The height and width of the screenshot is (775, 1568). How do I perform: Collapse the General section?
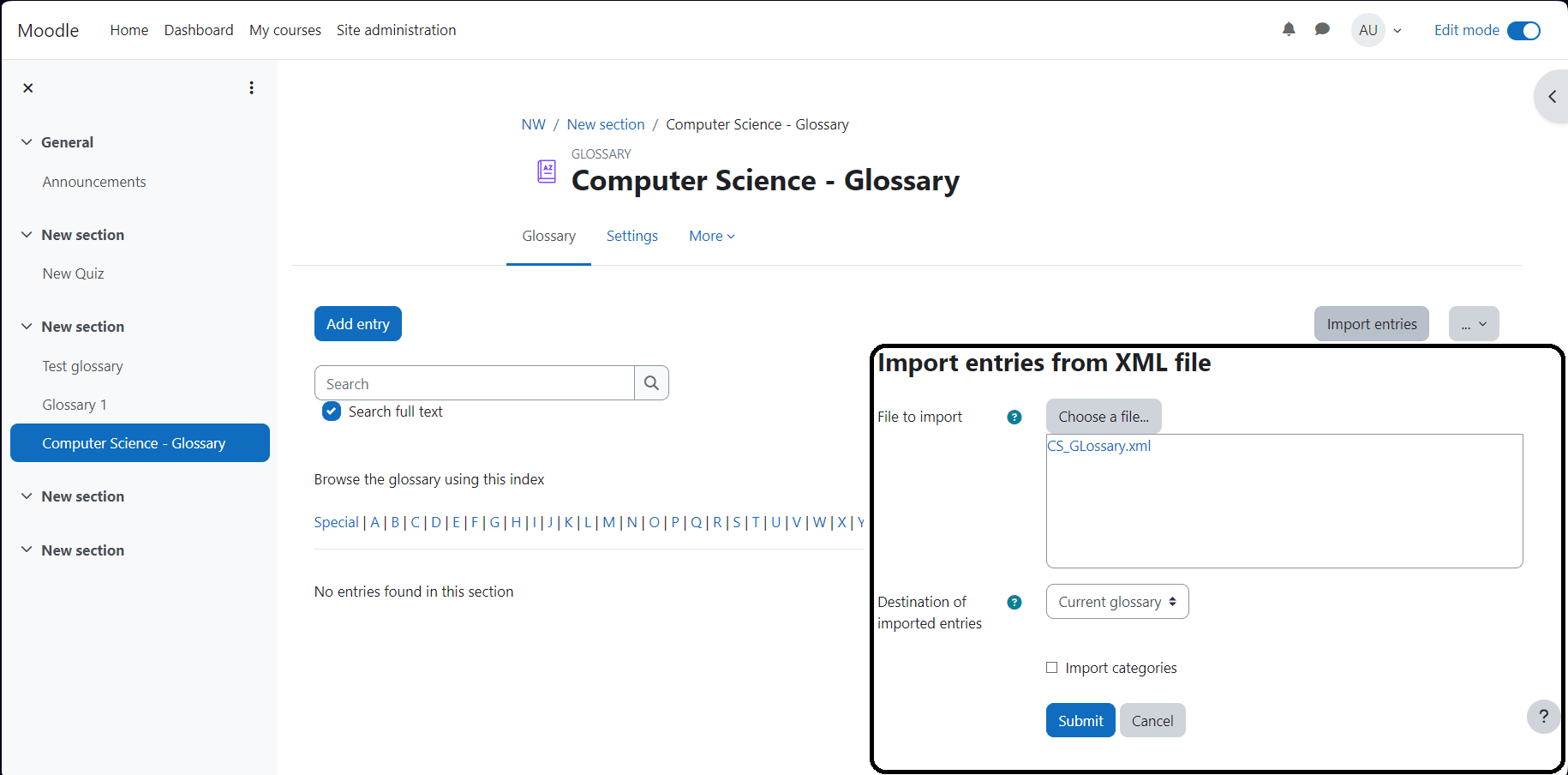pos(27,142)
